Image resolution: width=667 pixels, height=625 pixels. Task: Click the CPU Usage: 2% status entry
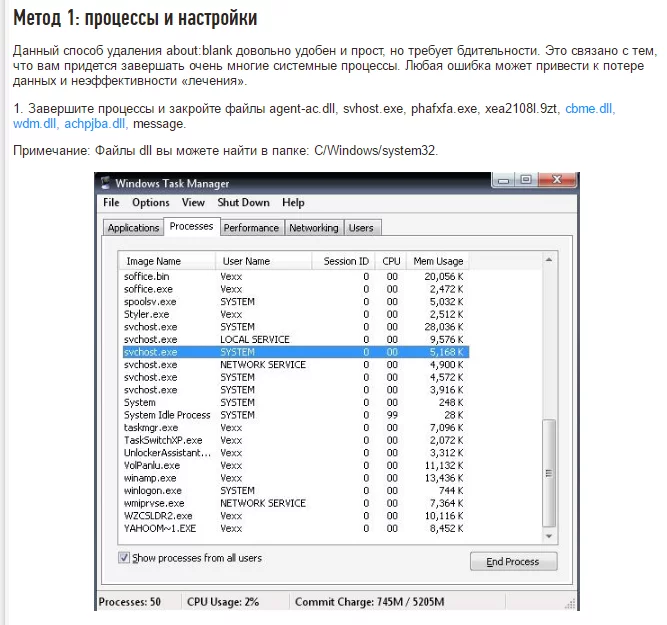click(x=223, y=602)
